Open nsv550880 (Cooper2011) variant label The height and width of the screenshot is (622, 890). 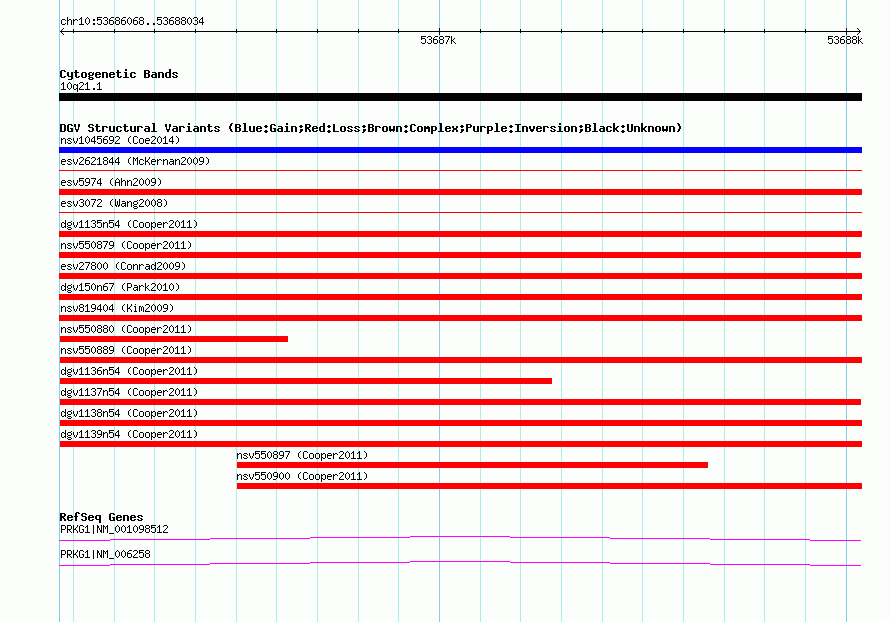click(x=126, y=329)
